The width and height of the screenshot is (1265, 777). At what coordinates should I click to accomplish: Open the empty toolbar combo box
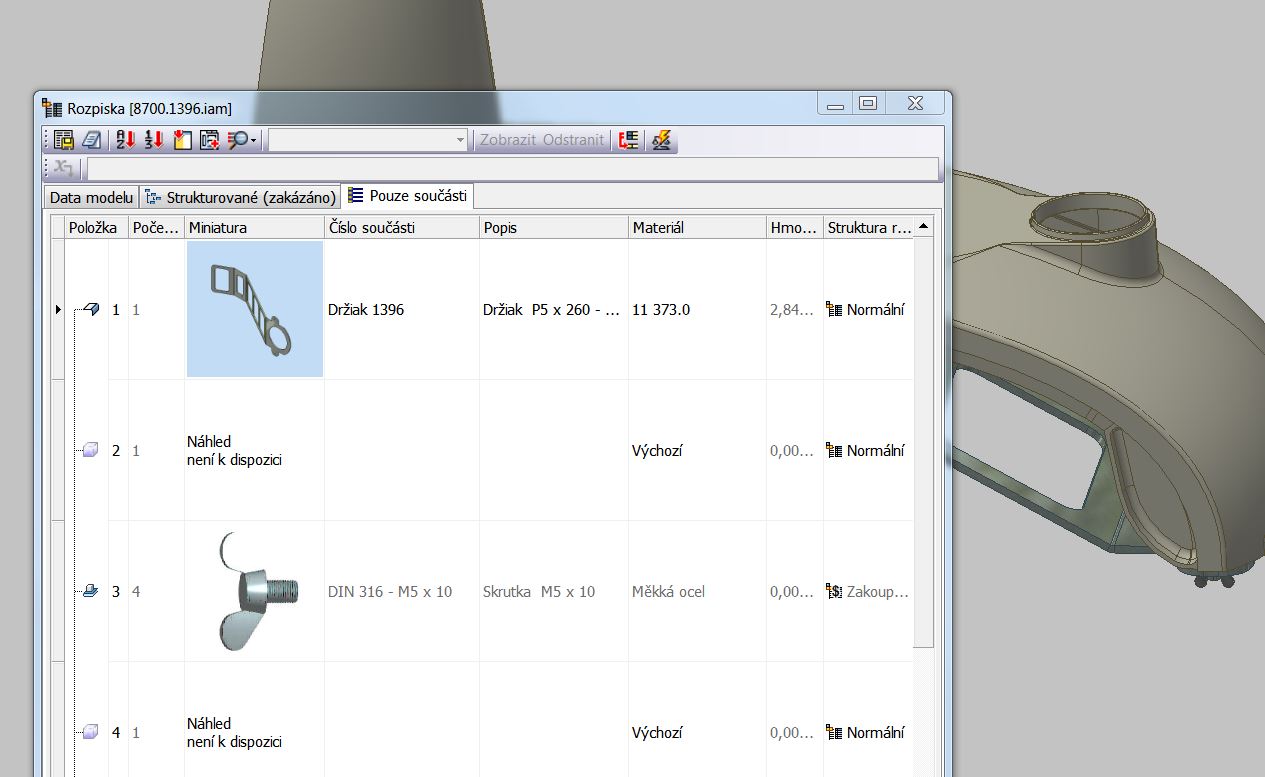click(x=368, y=140)
